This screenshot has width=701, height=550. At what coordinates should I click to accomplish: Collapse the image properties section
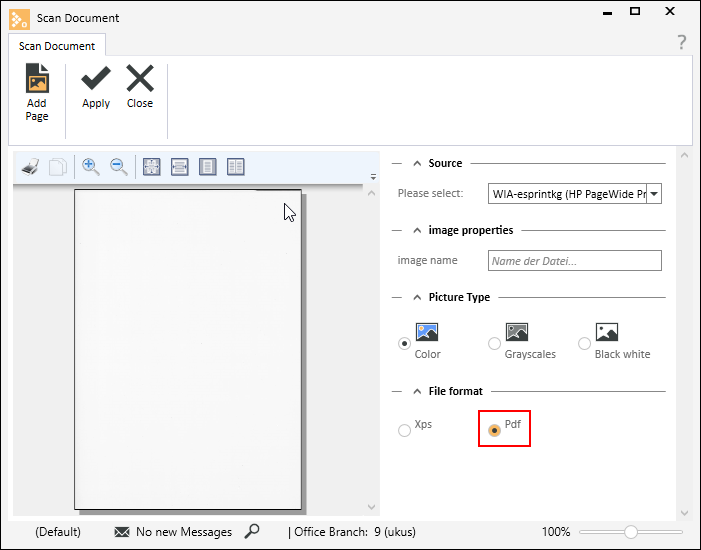416,230
